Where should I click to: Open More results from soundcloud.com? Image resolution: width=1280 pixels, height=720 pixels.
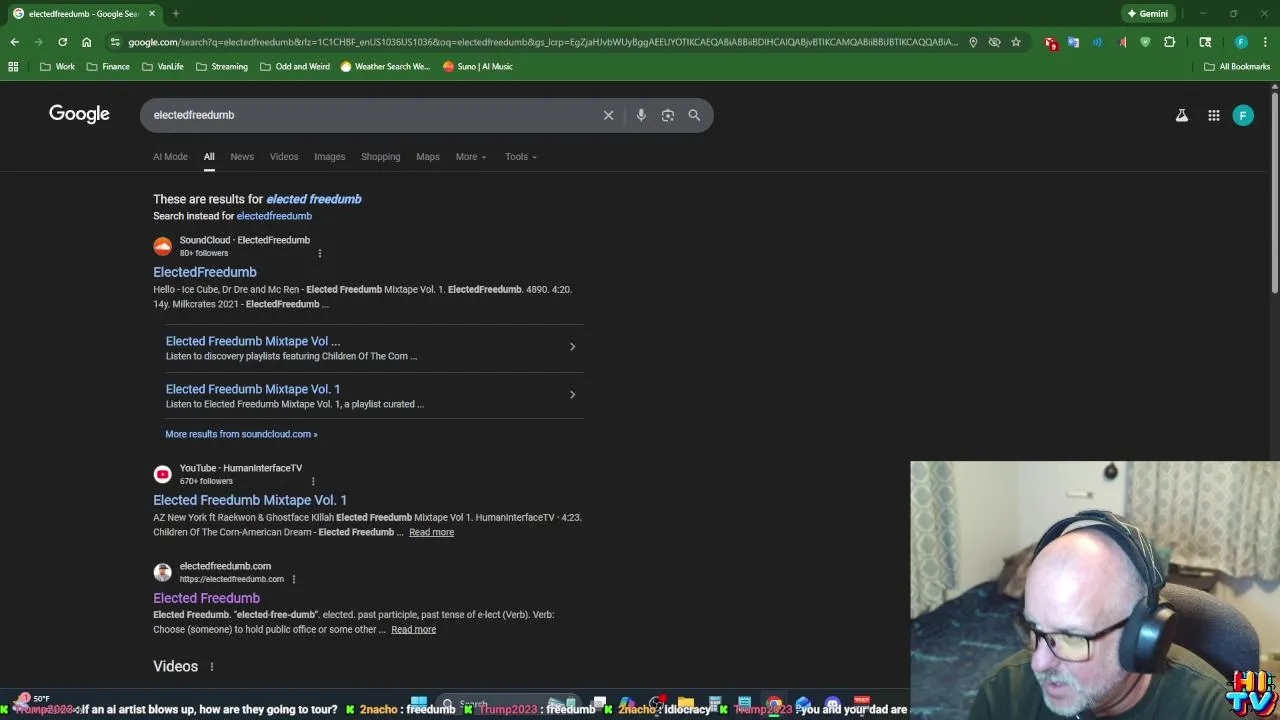[x=241, y=434]
